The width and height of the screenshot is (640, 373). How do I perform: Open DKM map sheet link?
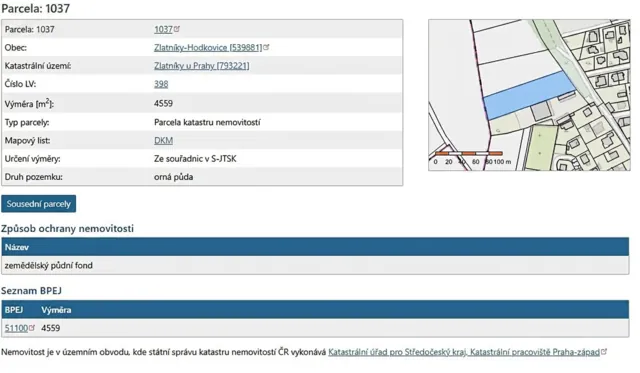coord(163,140)
